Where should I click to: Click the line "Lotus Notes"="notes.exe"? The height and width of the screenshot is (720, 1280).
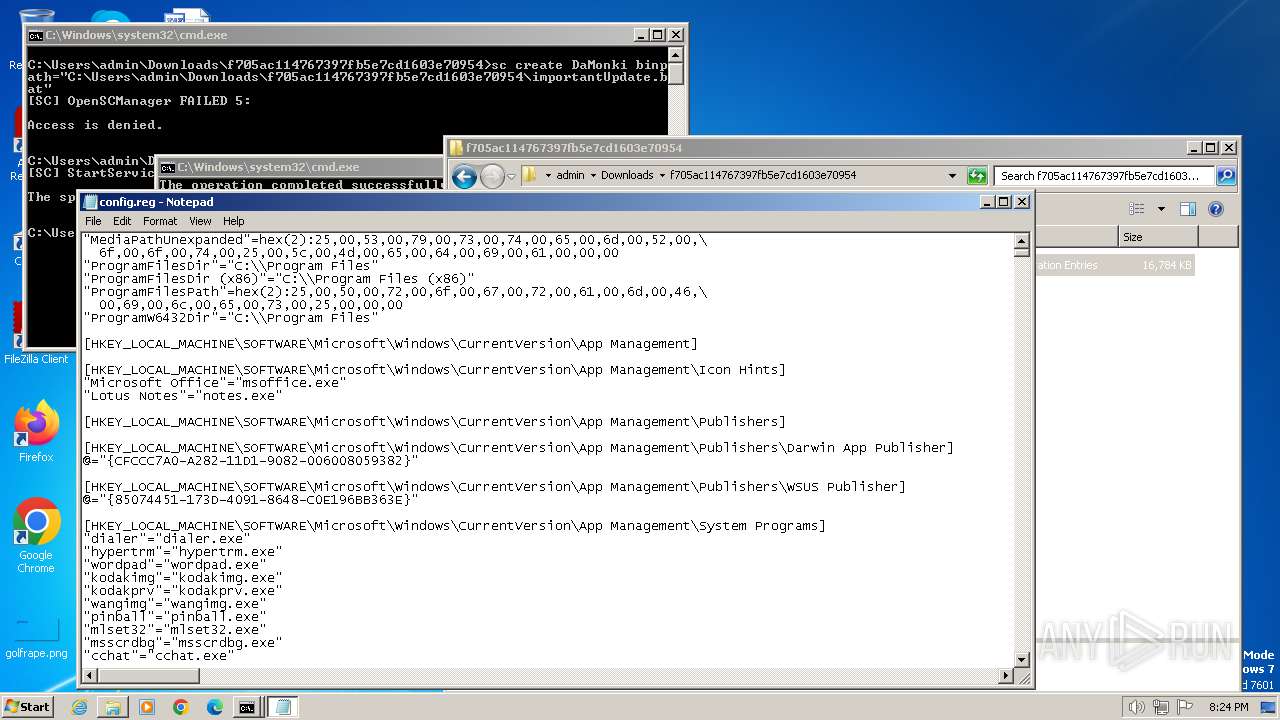coord(184,395)
